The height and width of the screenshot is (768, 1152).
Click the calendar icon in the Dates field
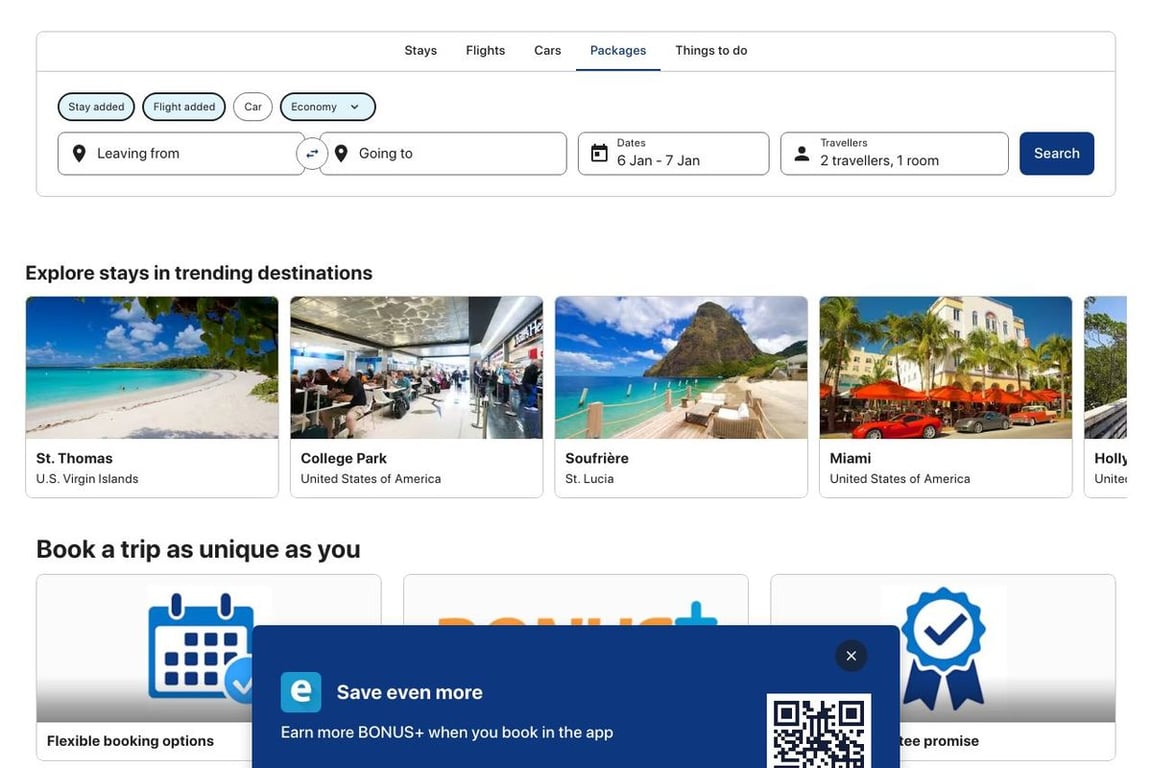[x=598, y=151]
